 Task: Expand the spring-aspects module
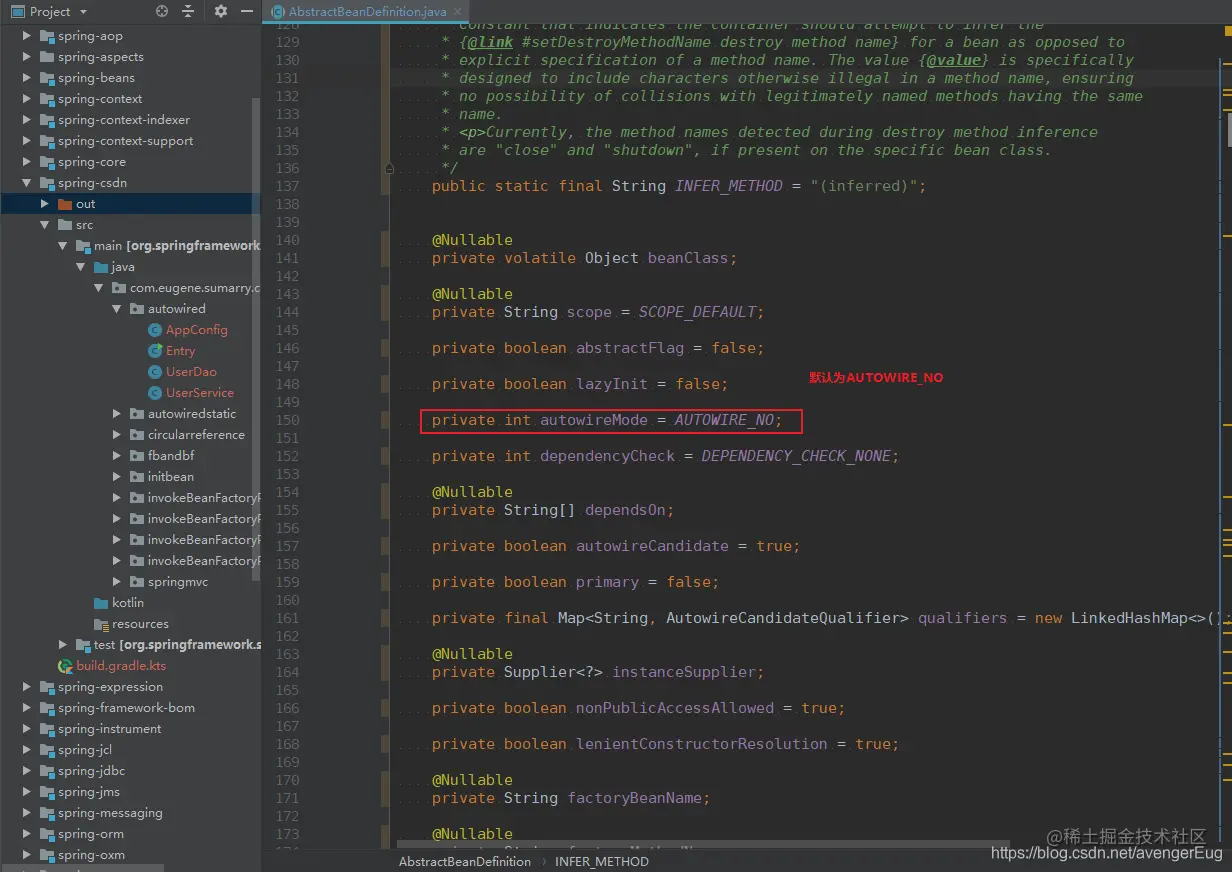coord(27,57)
